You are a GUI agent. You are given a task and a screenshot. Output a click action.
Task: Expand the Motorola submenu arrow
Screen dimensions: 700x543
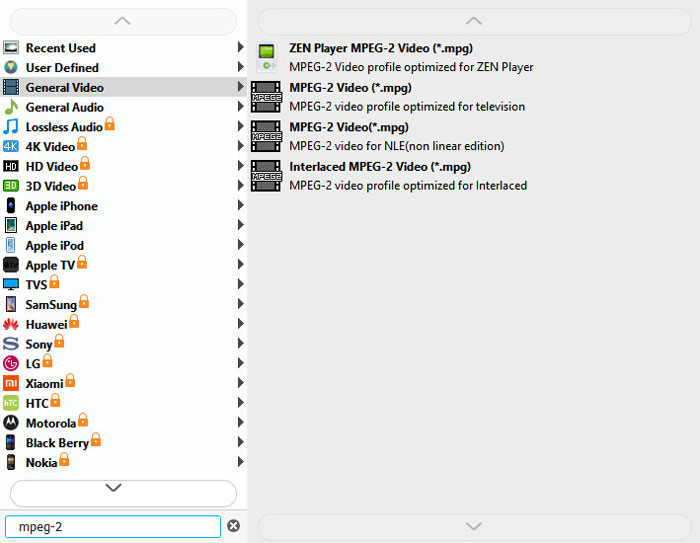240,422
